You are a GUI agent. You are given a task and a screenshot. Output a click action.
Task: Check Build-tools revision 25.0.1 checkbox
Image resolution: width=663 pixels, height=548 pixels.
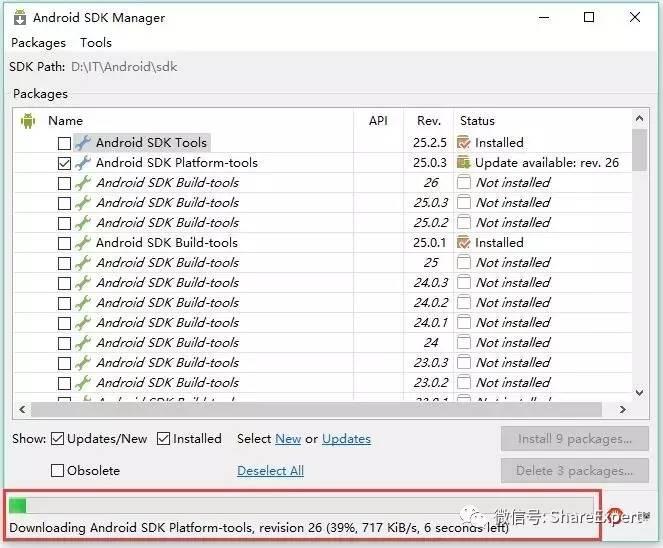tap(64, 243)
